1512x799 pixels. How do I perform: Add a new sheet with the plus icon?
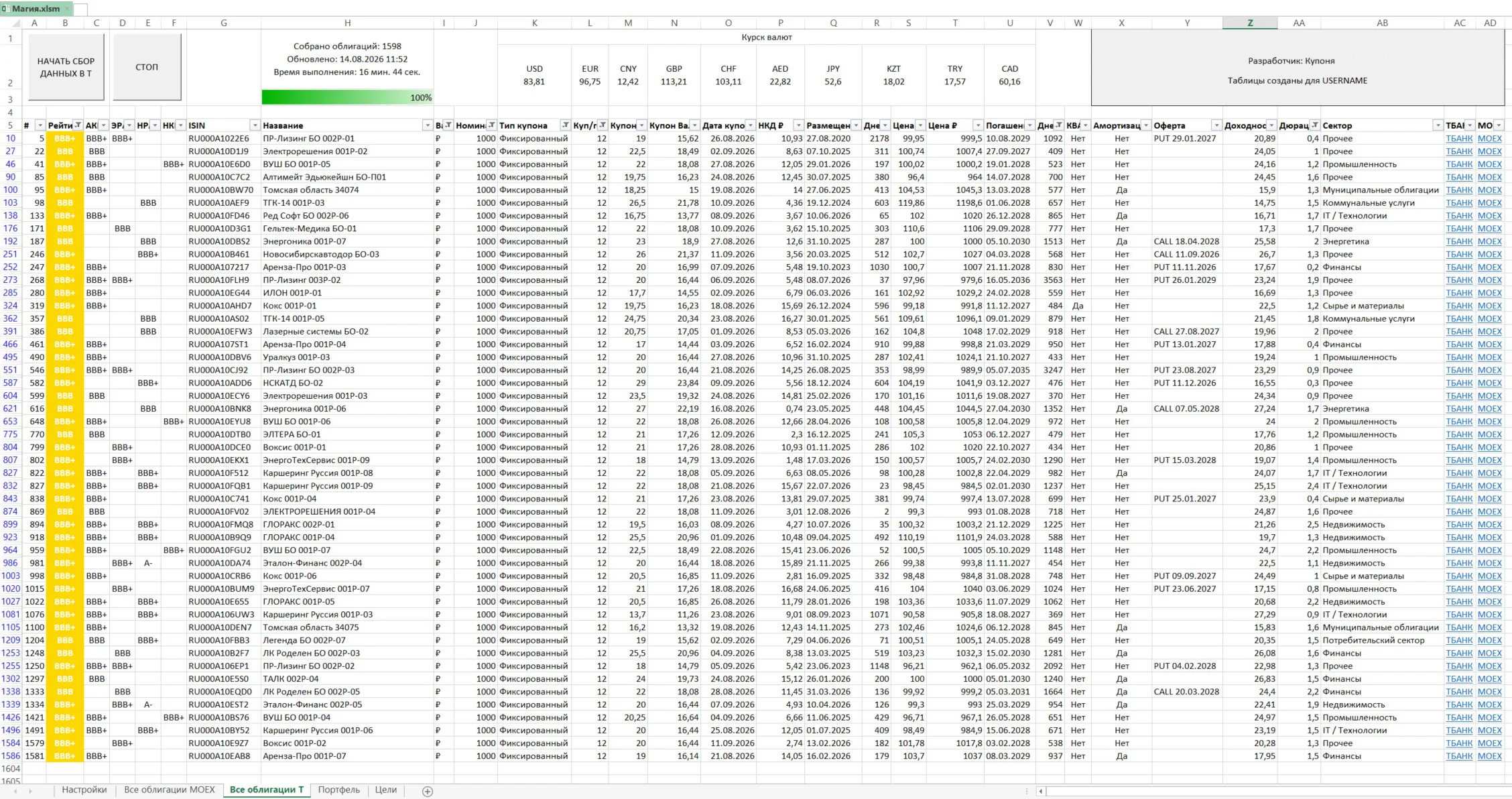(428, 791)
